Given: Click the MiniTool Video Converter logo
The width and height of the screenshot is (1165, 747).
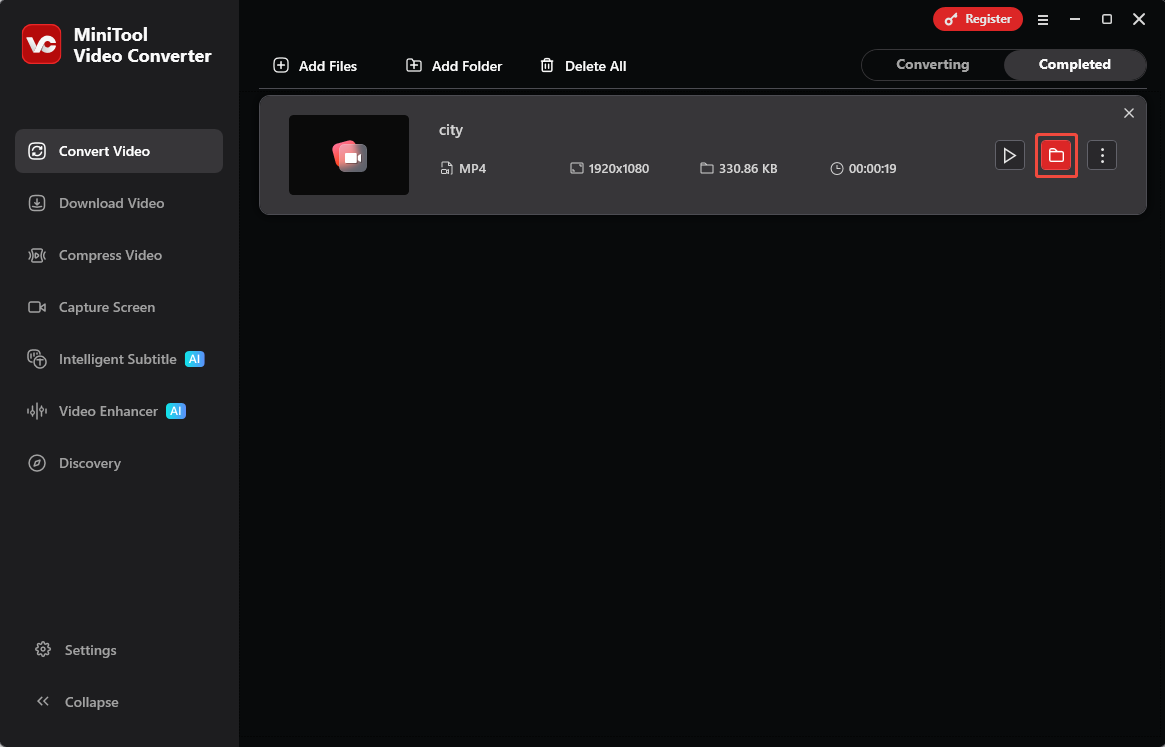Looking at the screenshot, I should tap(42, 45).
